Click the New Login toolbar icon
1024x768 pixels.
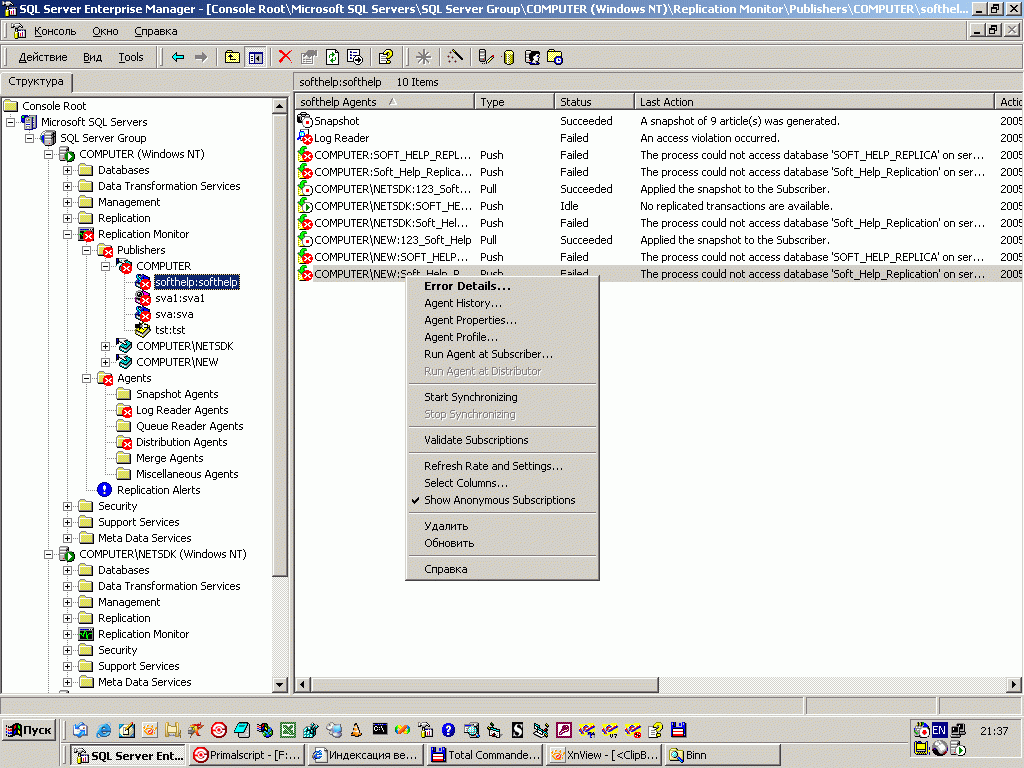532,57
